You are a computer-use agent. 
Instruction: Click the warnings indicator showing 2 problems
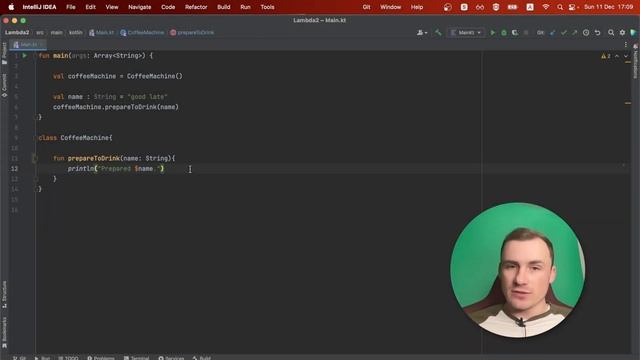[x=606, y=56]
